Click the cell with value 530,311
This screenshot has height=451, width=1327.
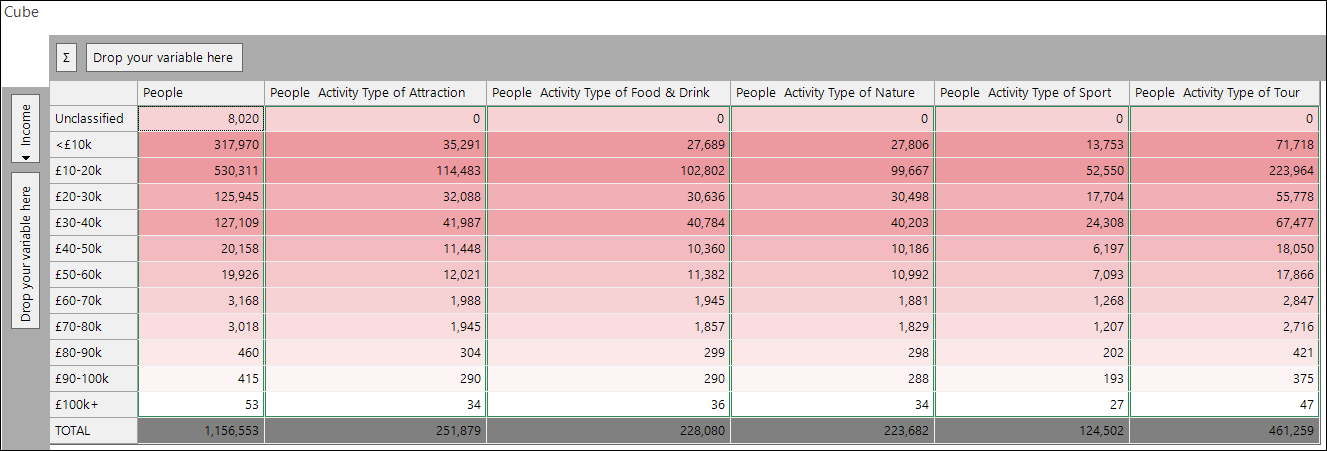coord(201,170)
